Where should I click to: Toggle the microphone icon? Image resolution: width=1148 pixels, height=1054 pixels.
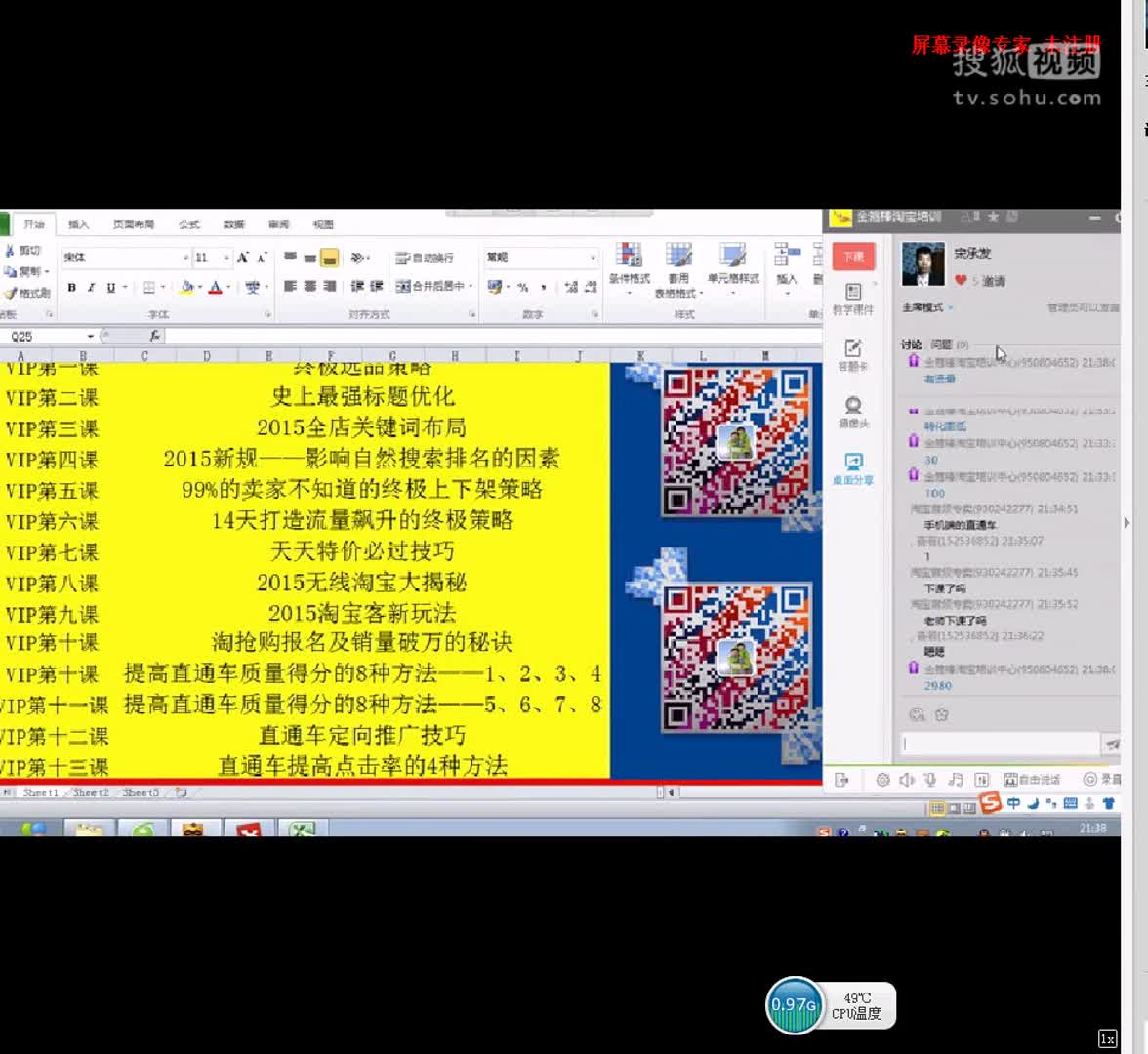(930, 780)
